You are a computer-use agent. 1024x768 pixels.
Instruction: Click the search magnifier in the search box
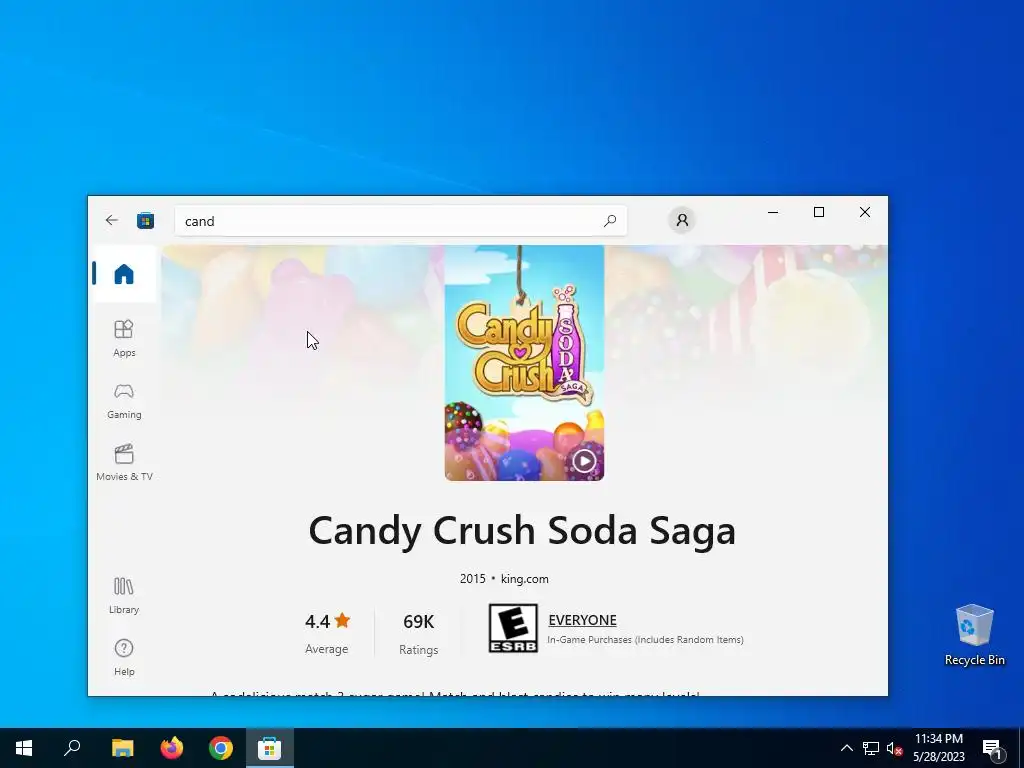pos(610,221)
